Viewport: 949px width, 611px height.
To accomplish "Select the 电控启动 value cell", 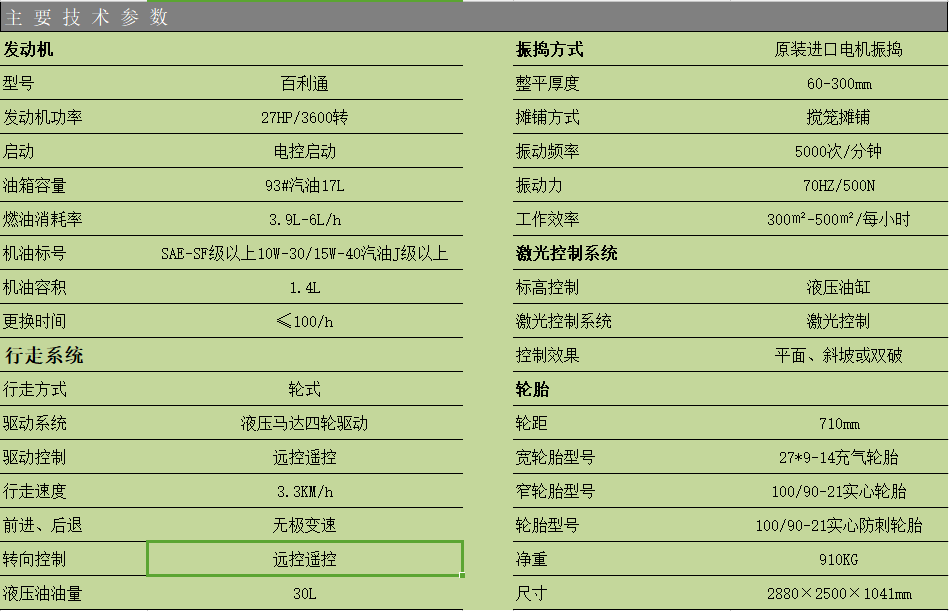I will pyautogui.click(x=304, y=151).
